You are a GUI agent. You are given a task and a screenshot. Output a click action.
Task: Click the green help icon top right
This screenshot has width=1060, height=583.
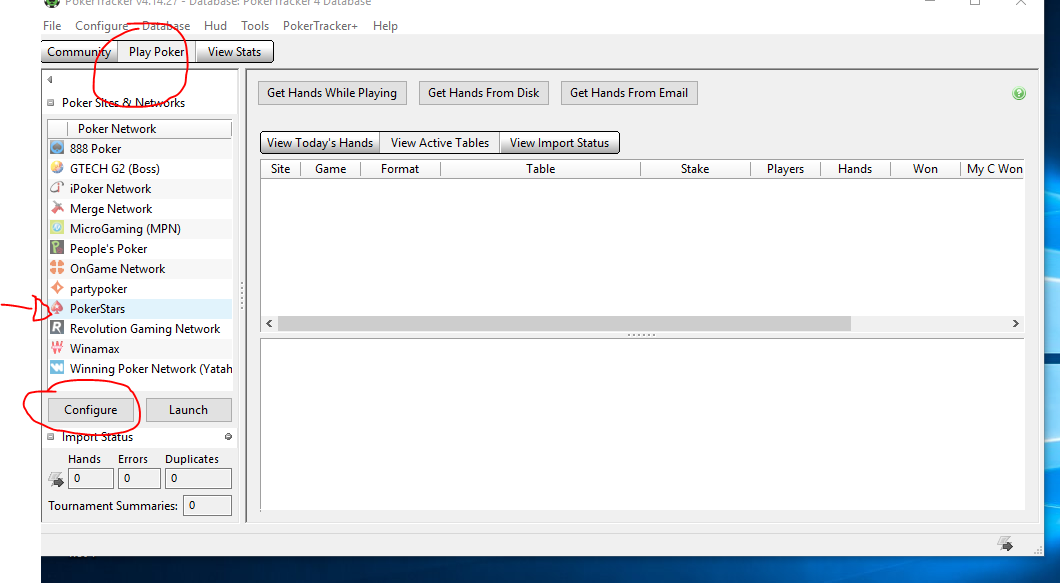(1019, 93)
